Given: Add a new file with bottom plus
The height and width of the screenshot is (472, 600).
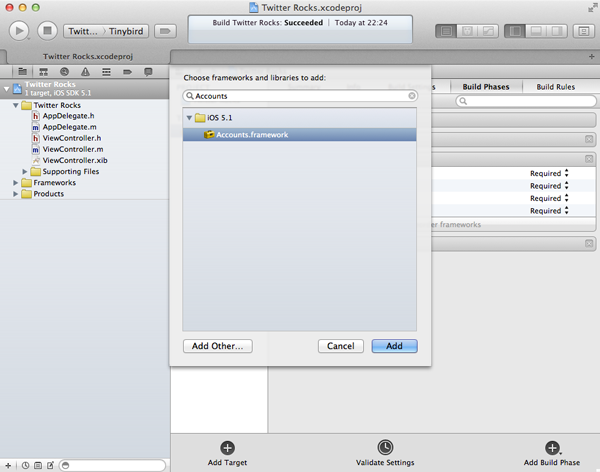Looking at the screenshot, I should (x=8, y=465).
